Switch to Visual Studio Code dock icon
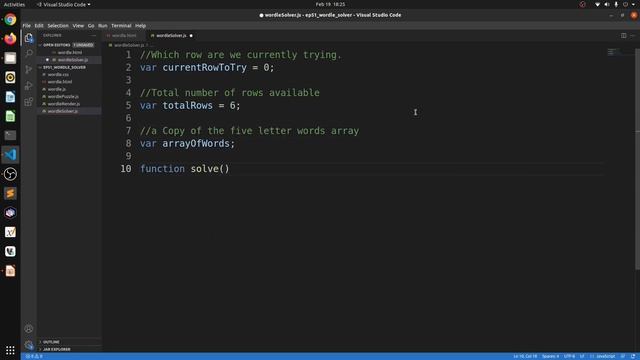Image resolution: width=640 pixels, height=360 pixels. click(x=10, y=155)
